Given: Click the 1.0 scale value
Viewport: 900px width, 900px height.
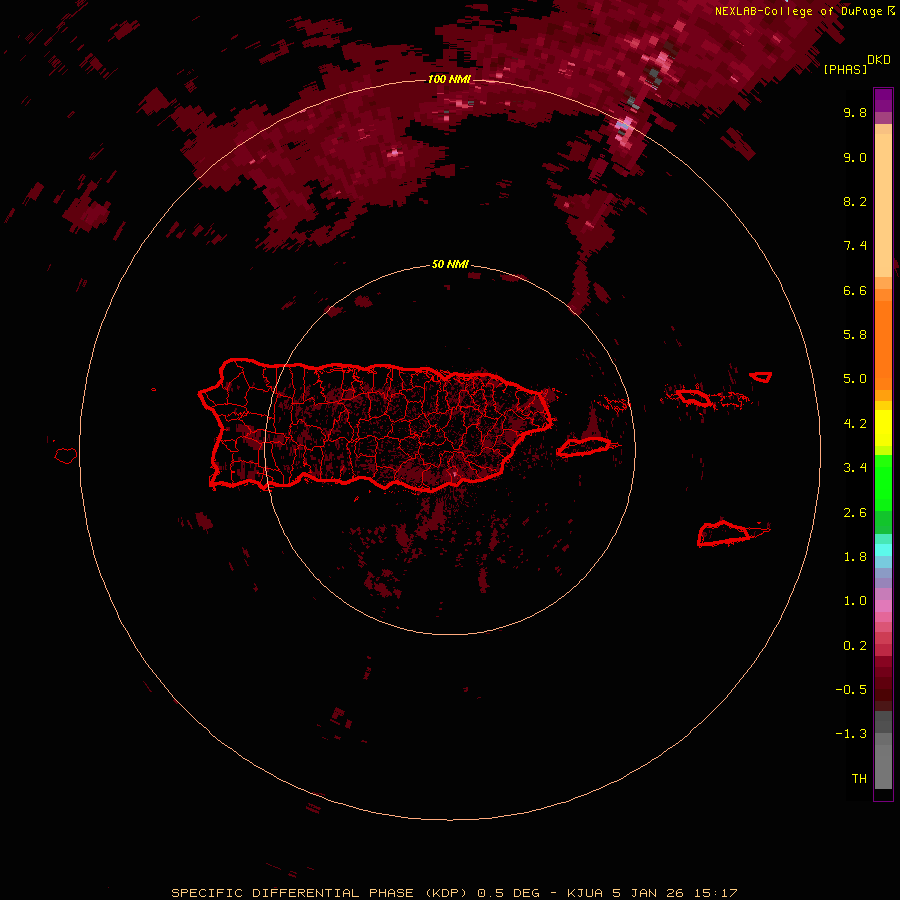Looking at the screenshot, I should click(855, 601).
